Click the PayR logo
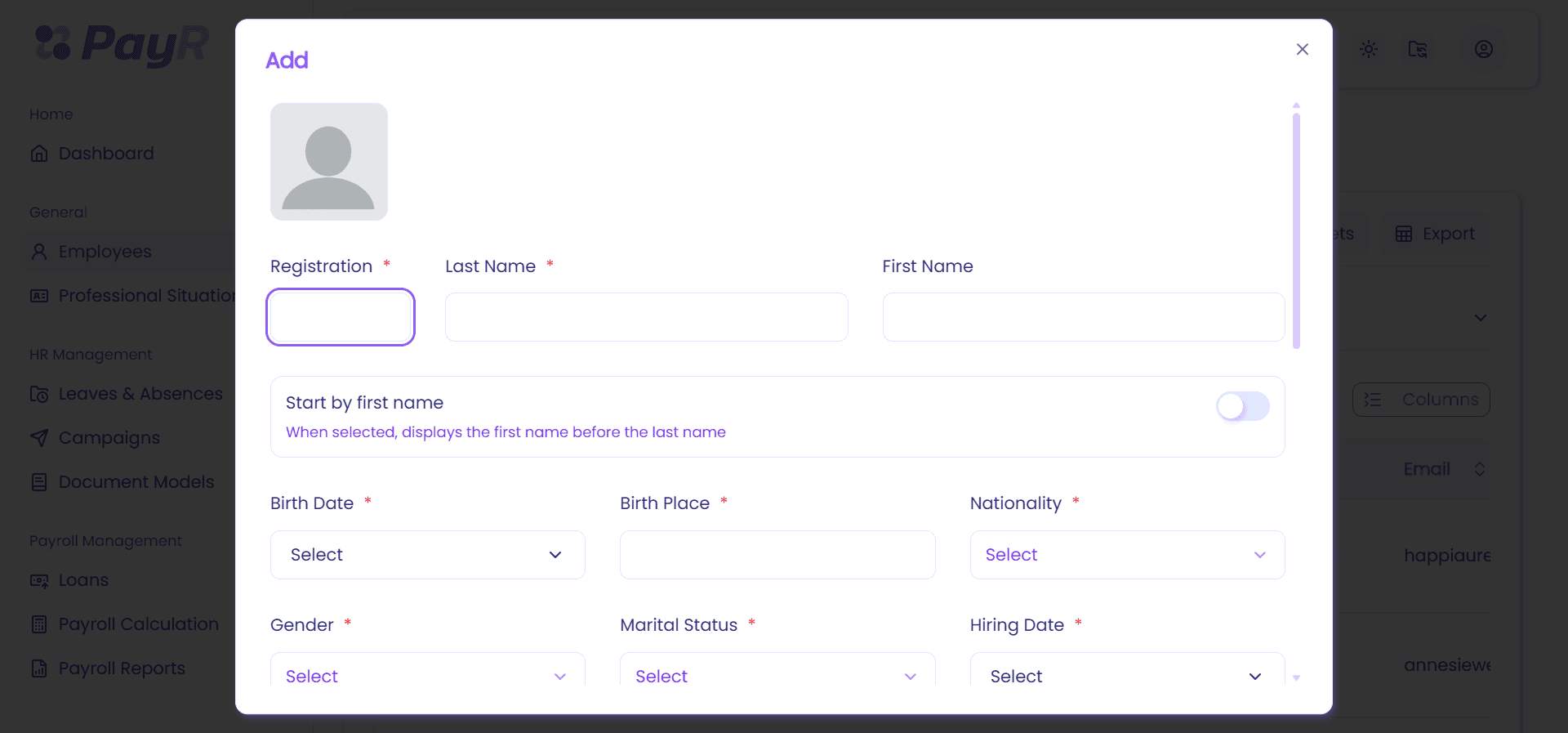 tap(122, 44)
